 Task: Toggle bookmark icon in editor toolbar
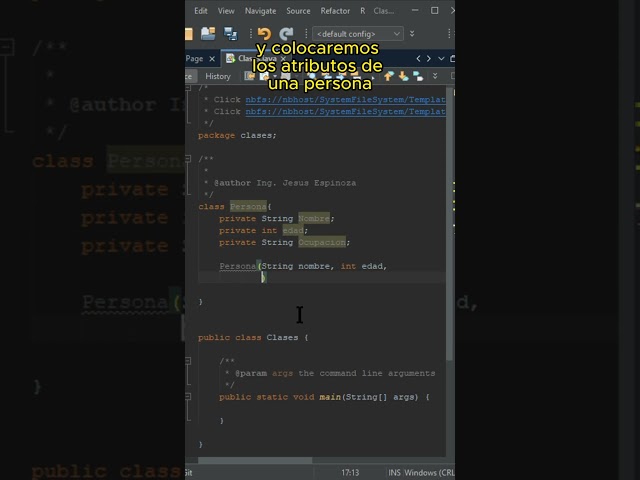point(418,76)
